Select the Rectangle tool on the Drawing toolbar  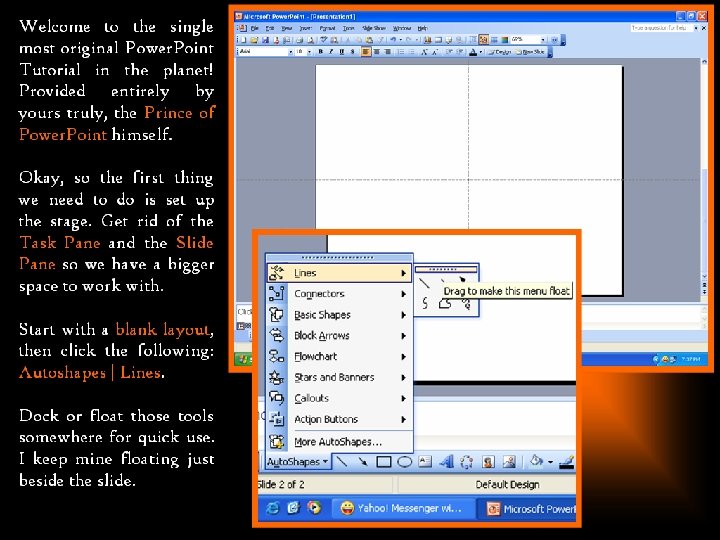click(383, 461)
